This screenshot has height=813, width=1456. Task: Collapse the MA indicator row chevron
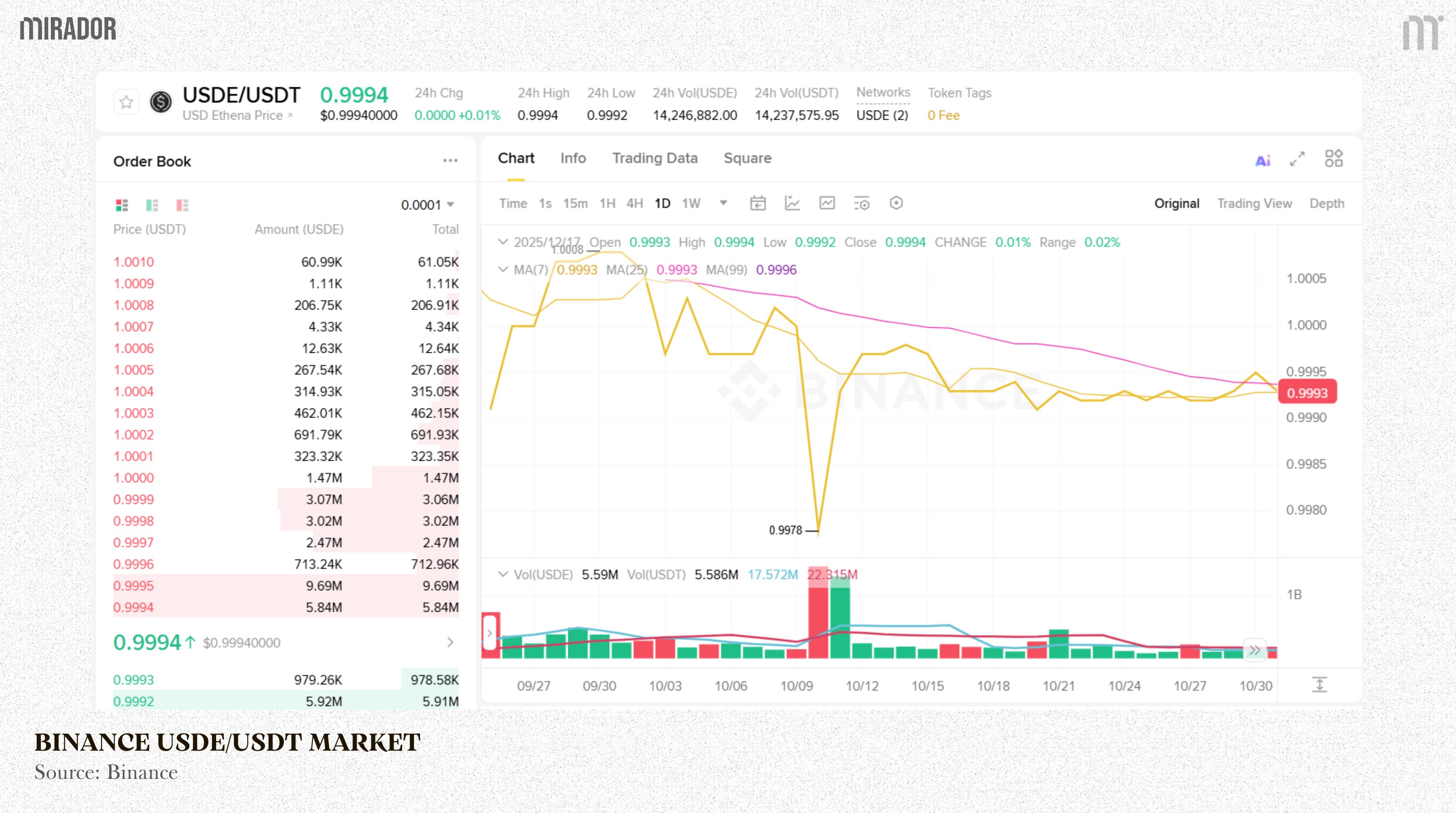[x=502, y=269]
